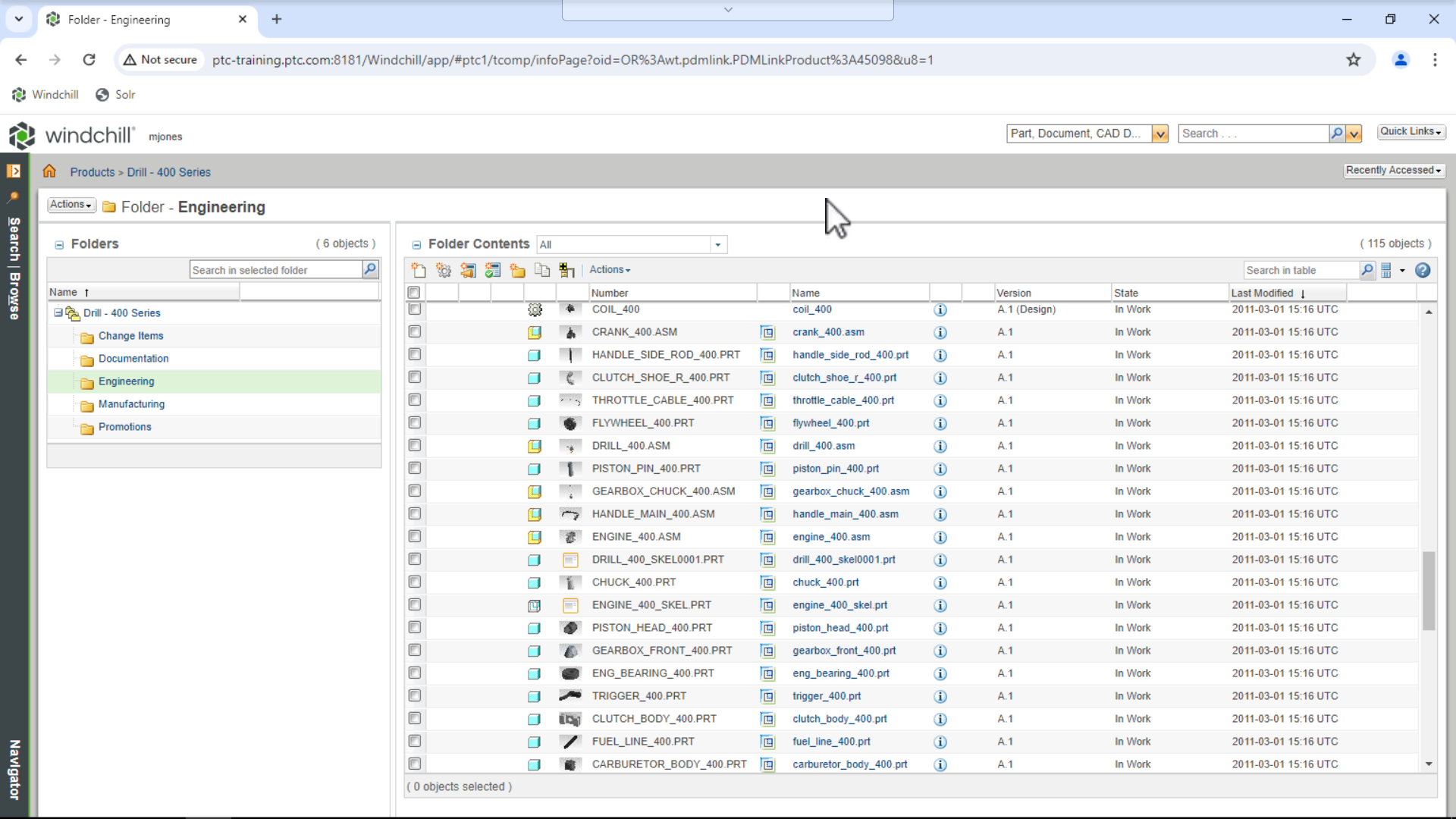Open the Folder Contents view dropdown
1456x819 pixels.
click(717, 245)
